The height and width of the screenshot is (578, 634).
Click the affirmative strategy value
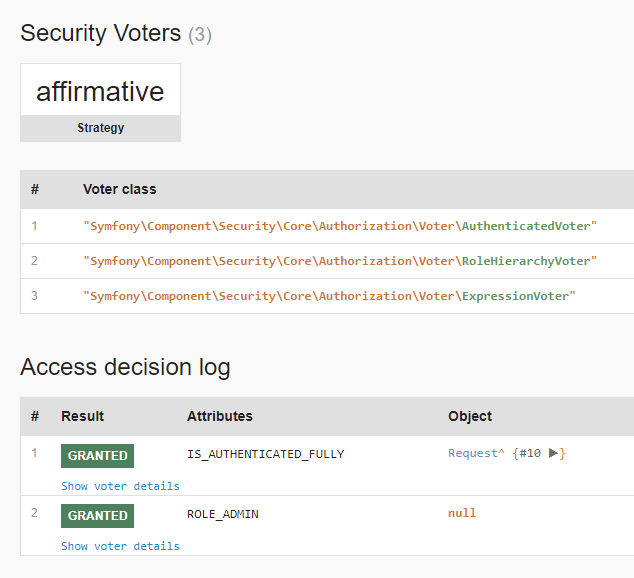pos(100,91)
